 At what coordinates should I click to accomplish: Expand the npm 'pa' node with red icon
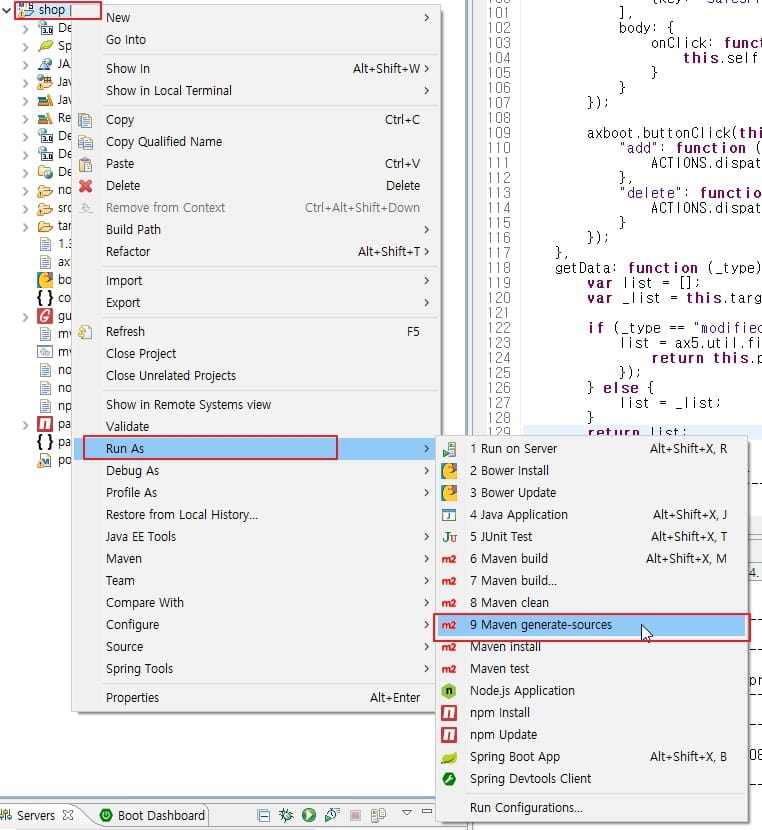25,425
